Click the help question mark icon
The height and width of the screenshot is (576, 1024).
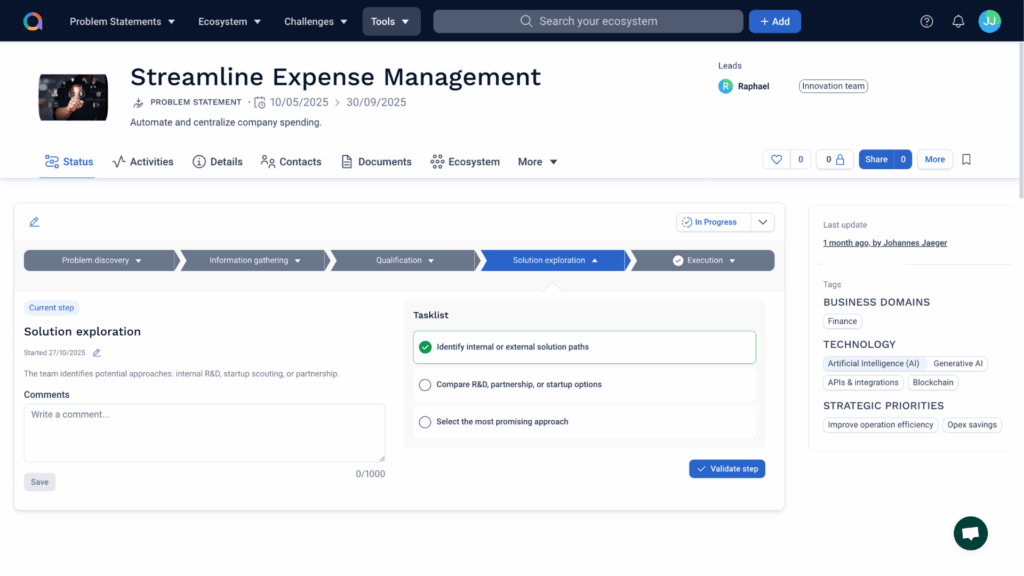point(926,20)
